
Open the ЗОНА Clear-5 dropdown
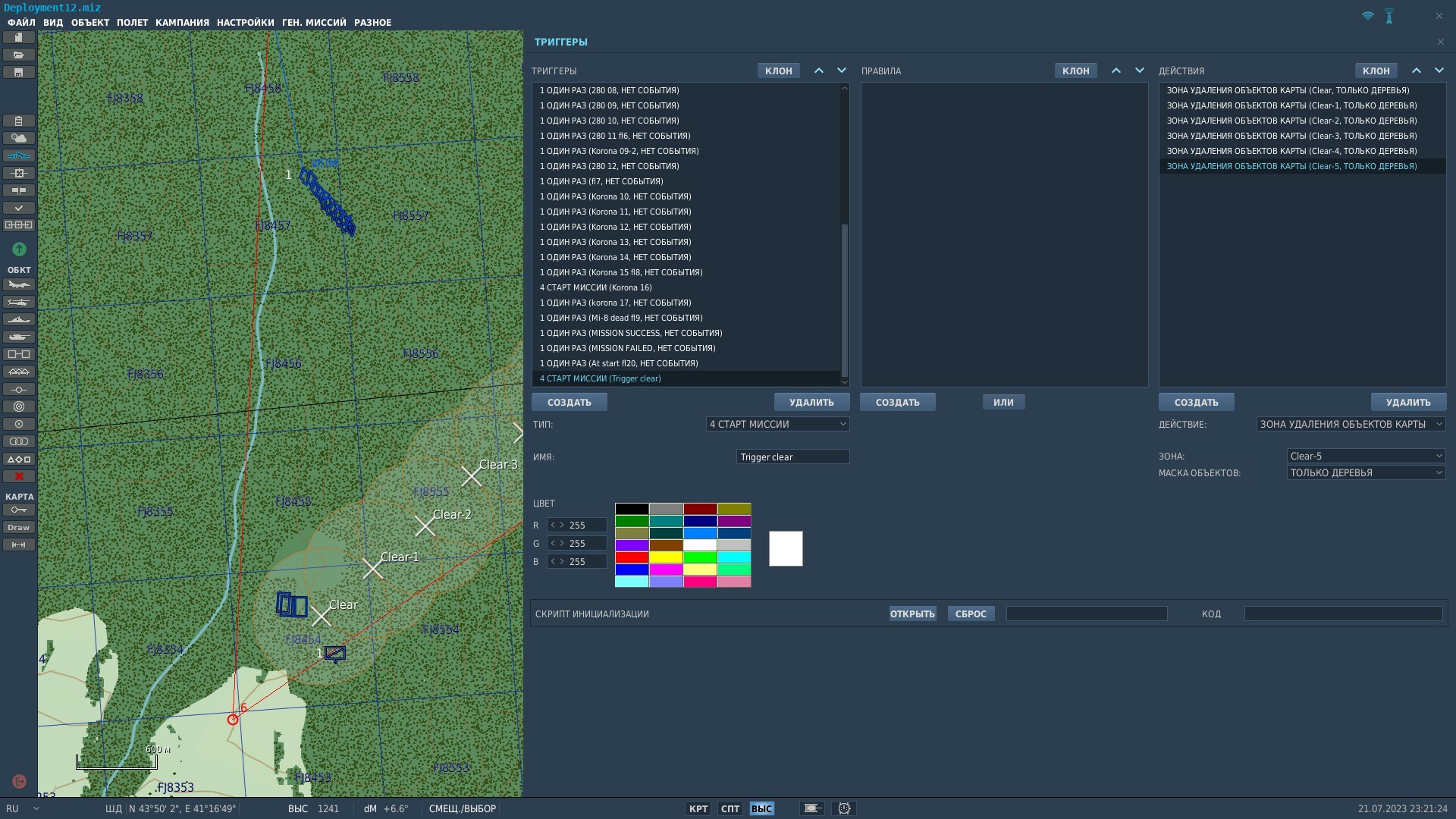[1366, 456]
